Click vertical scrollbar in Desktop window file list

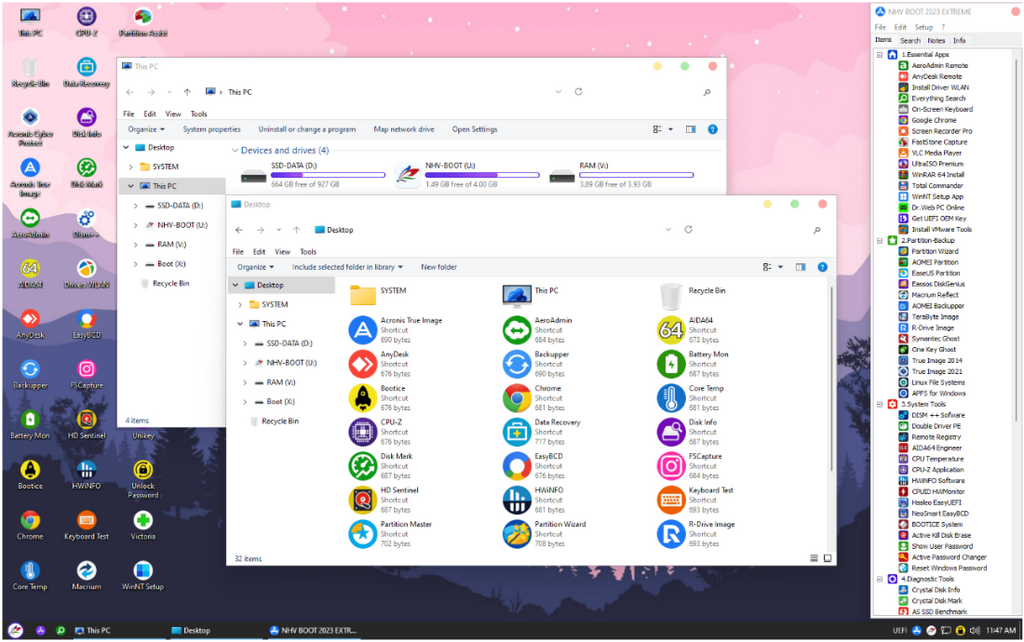831,379
